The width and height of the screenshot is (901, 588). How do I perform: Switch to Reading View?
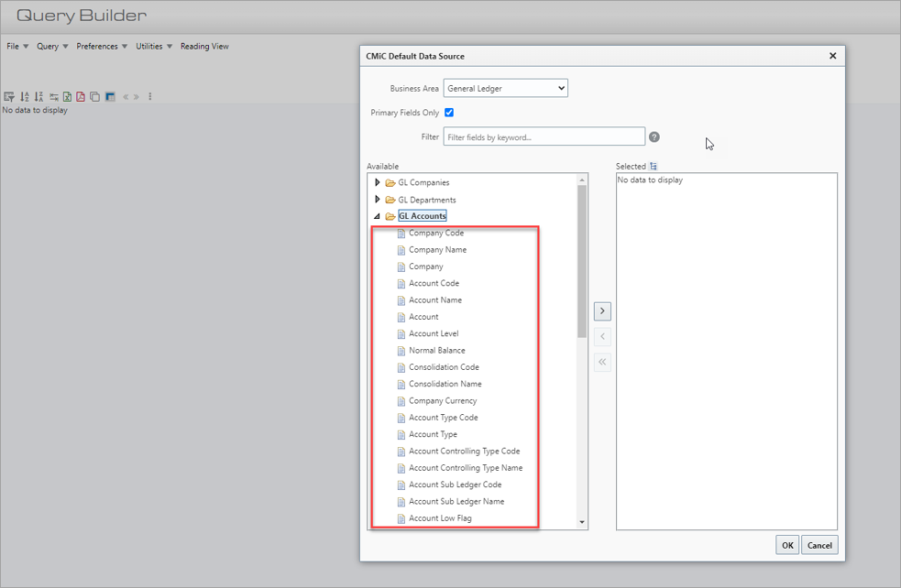205,46
